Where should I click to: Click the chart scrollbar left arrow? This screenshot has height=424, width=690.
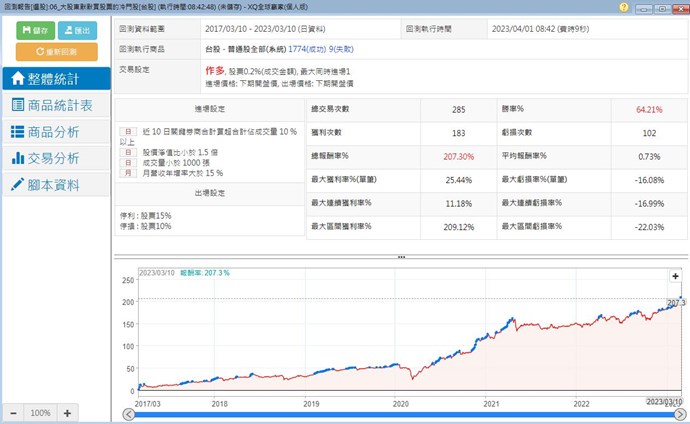click(x=127, y=413)
